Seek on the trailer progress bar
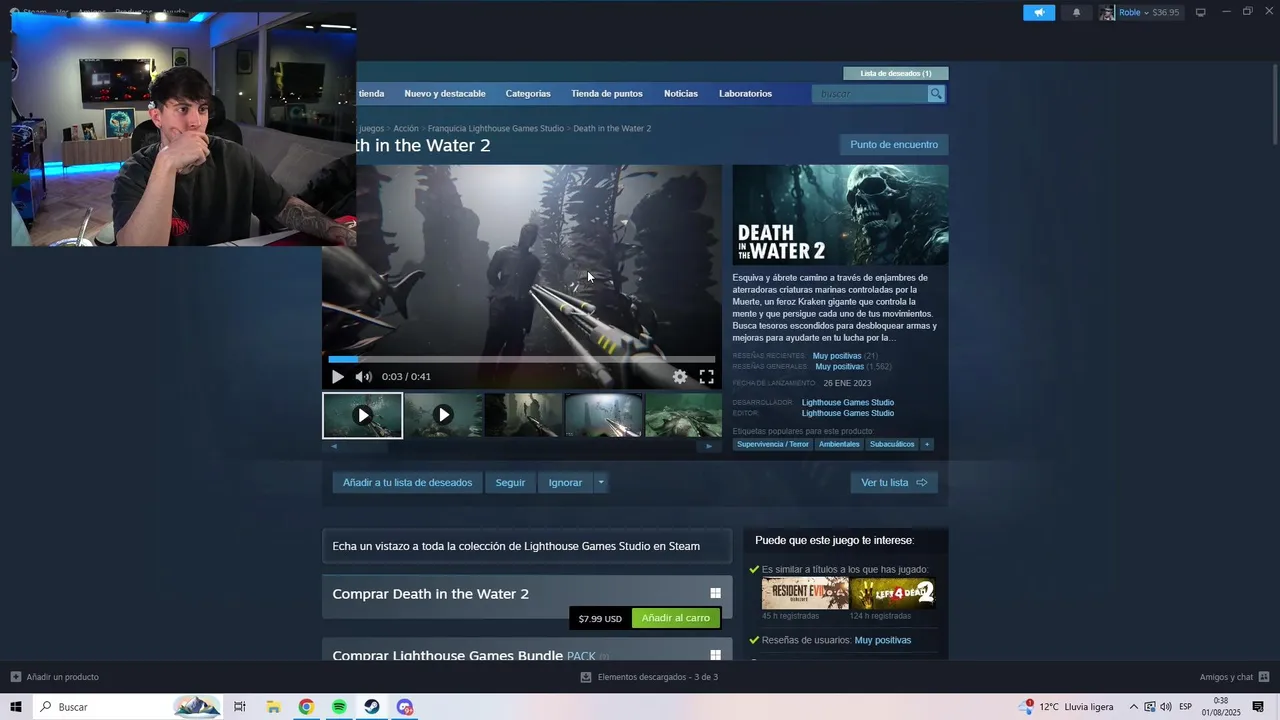The width and height of the screenshot is (1280, 720). tap(521, 359)
